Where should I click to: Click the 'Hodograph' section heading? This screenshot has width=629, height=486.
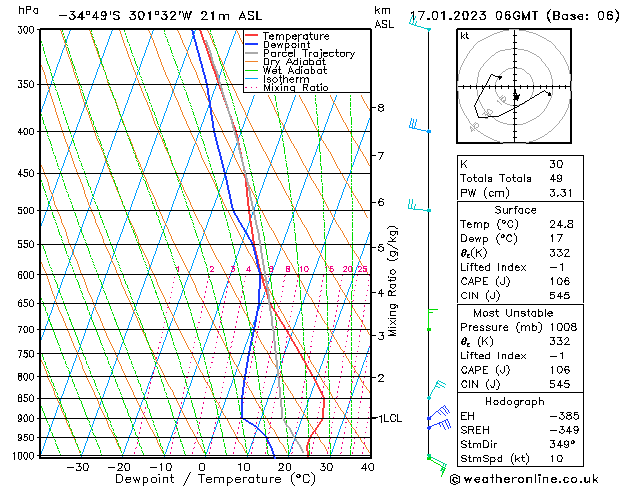pos(515,402)
